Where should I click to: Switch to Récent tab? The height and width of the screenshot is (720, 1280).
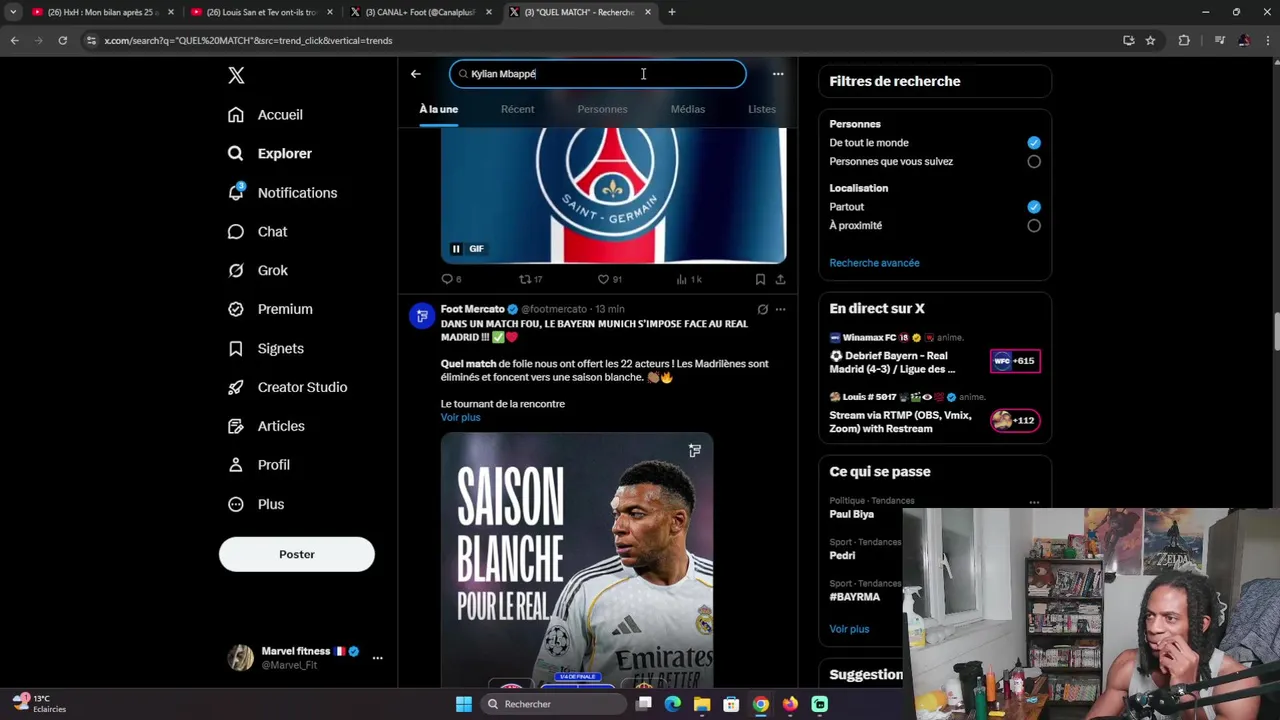518,109
